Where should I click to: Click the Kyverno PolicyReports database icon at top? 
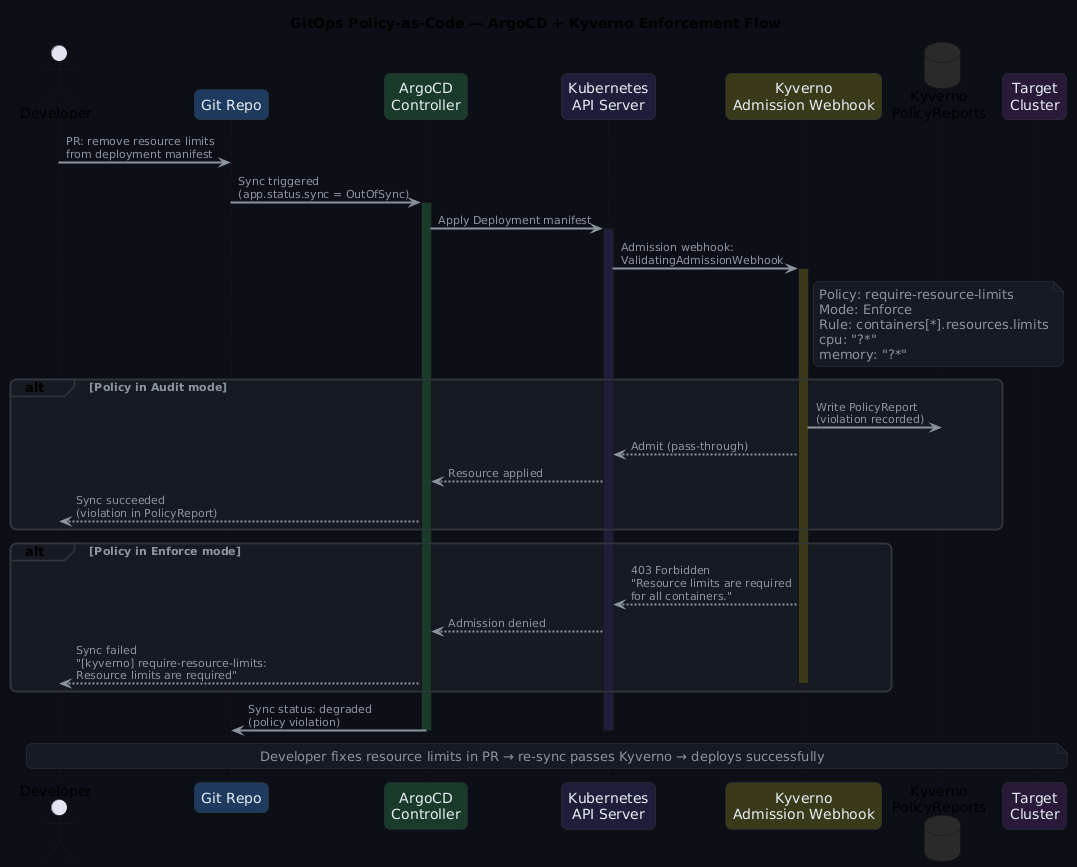point(942,65)
